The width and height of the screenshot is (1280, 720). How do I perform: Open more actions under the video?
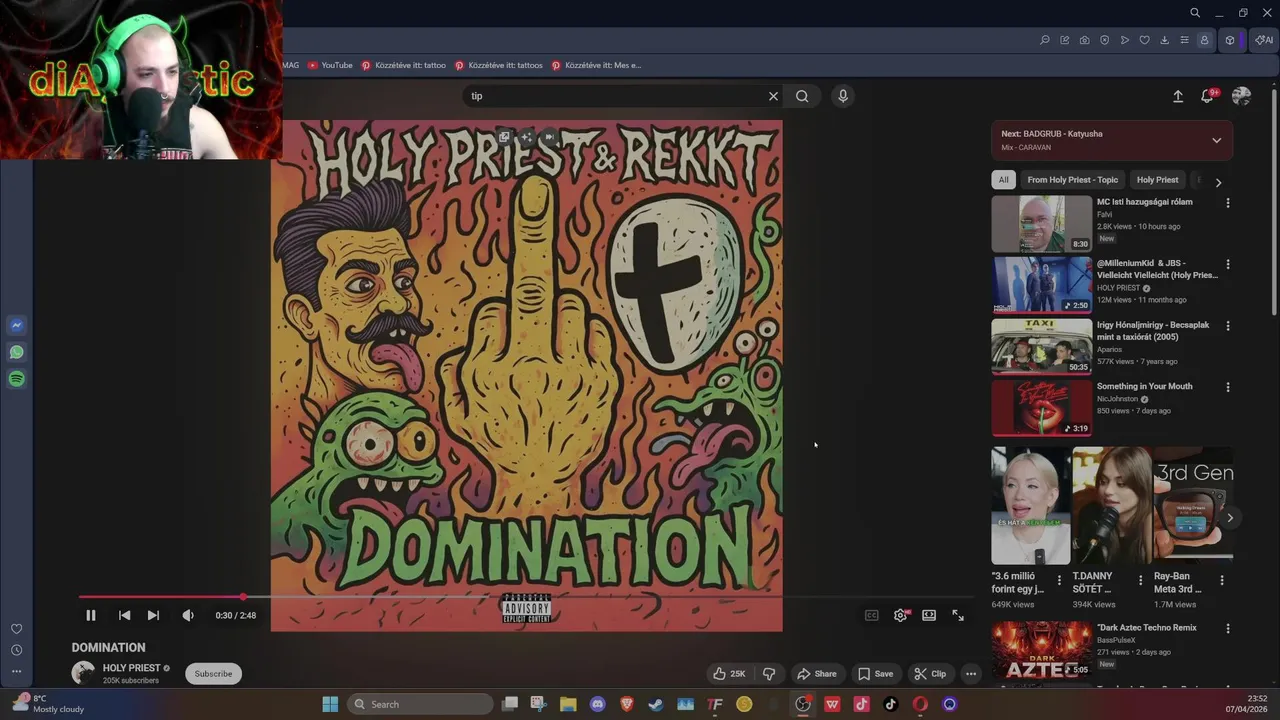pos(971,673)
